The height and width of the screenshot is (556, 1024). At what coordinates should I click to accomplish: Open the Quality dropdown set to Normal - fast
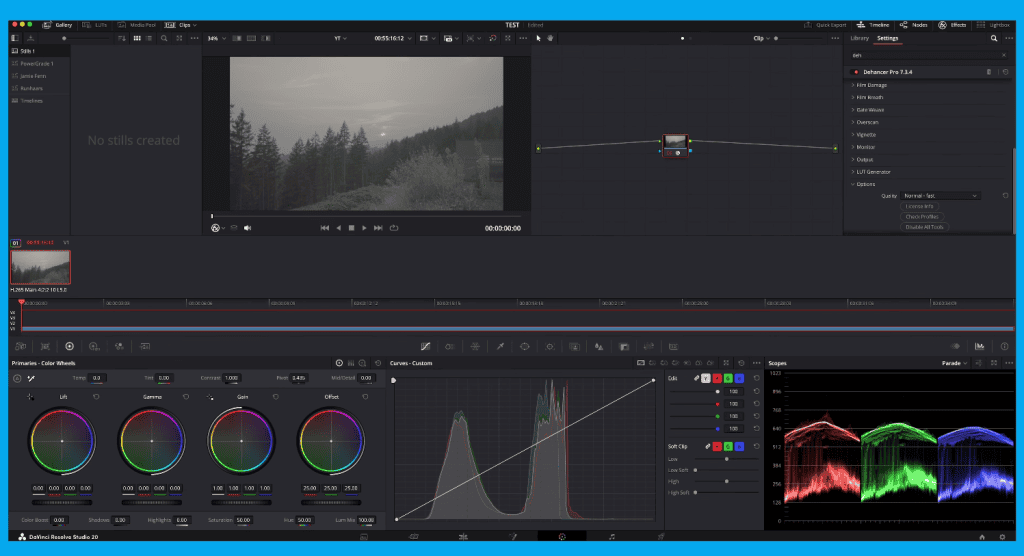(940, 196)
